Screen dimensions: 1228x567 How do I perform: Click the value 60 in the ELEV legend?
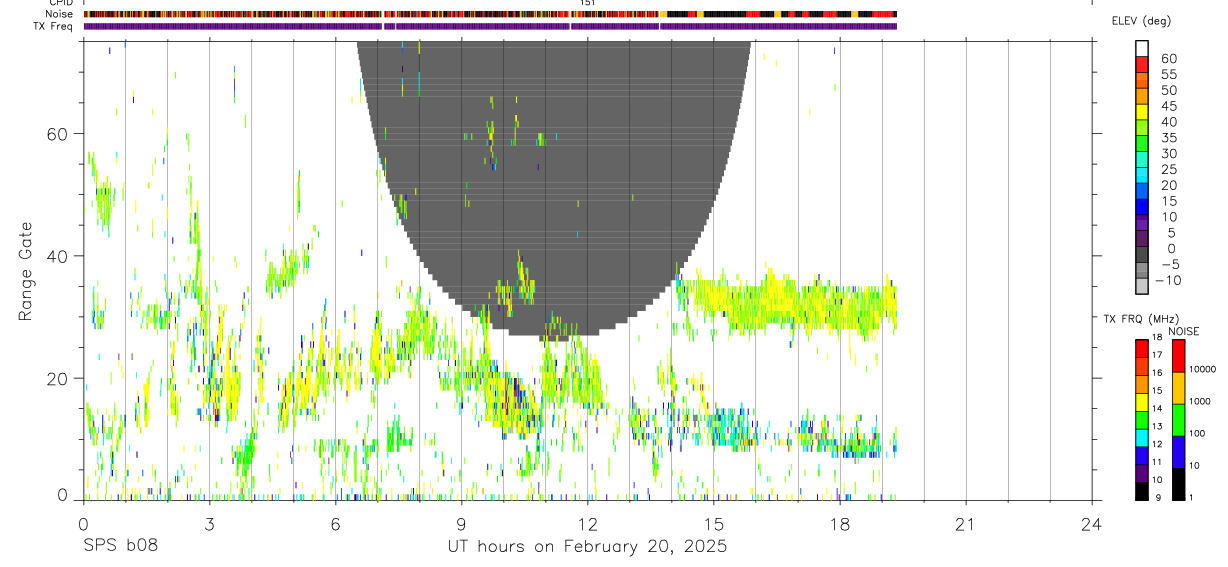[1168, 59]
